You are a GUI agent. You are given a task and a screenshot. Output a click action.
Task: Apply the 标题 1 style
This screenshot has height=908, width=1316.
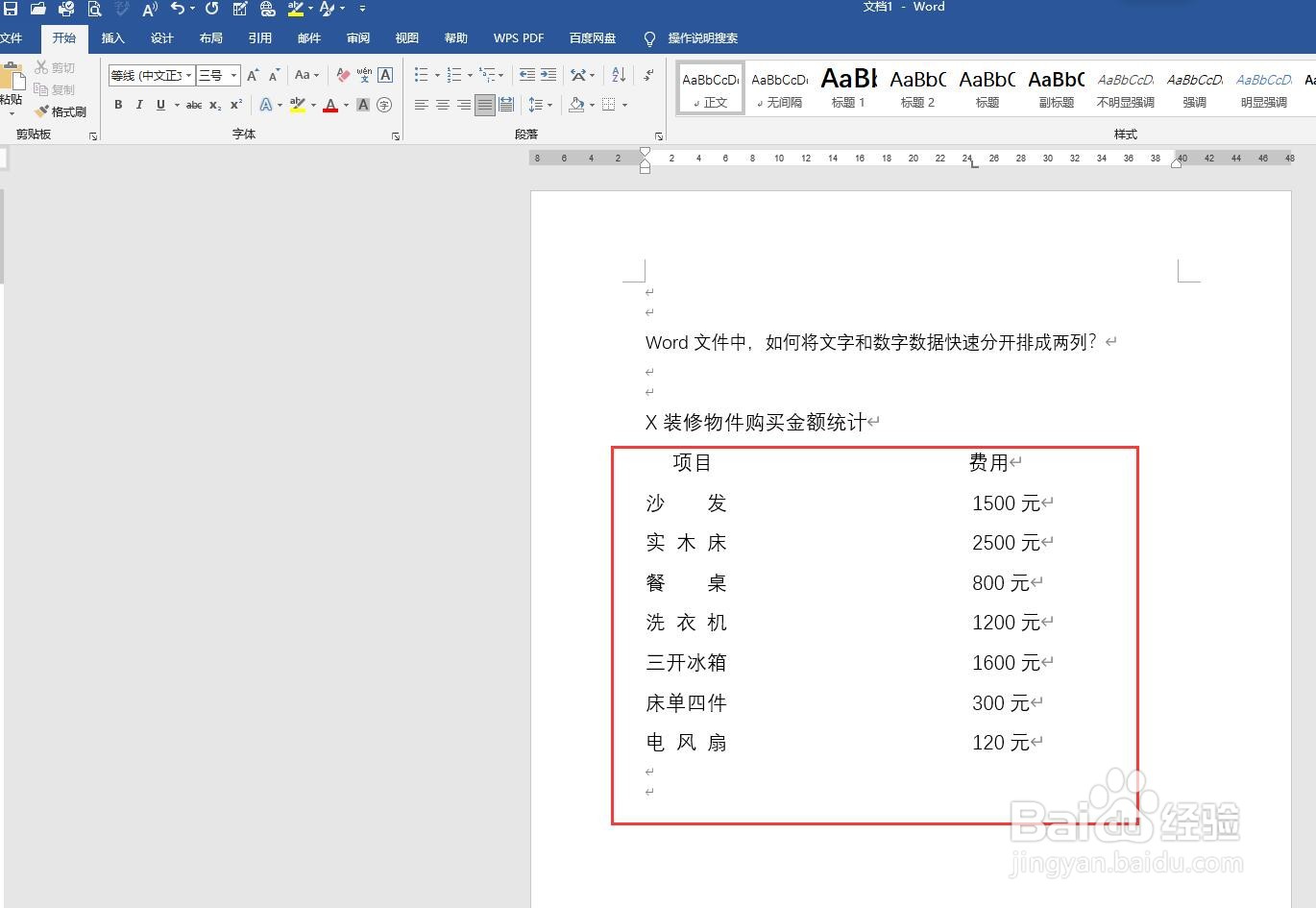pos(847,86)
